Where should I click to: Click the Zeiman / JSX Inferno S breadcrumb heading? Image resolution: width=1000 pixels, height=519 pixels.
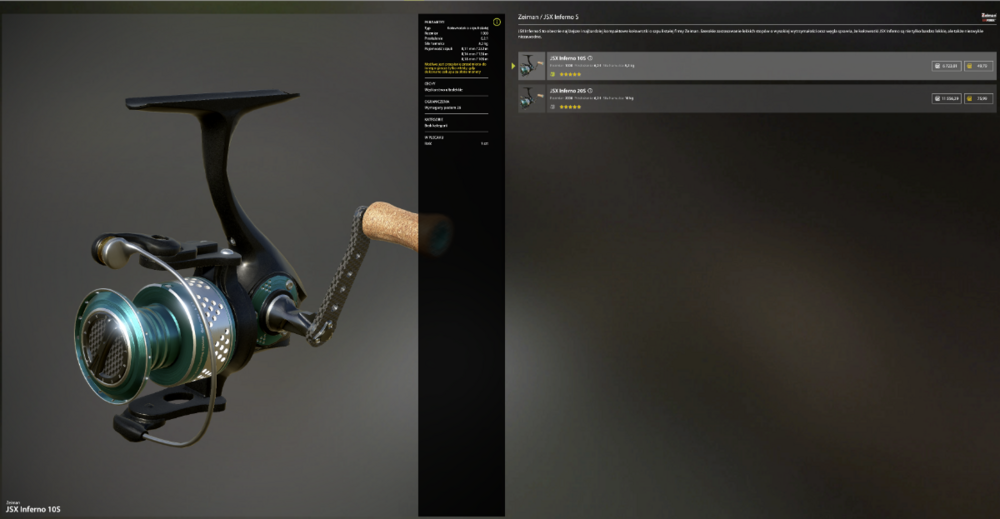click(x=548, y=17)
